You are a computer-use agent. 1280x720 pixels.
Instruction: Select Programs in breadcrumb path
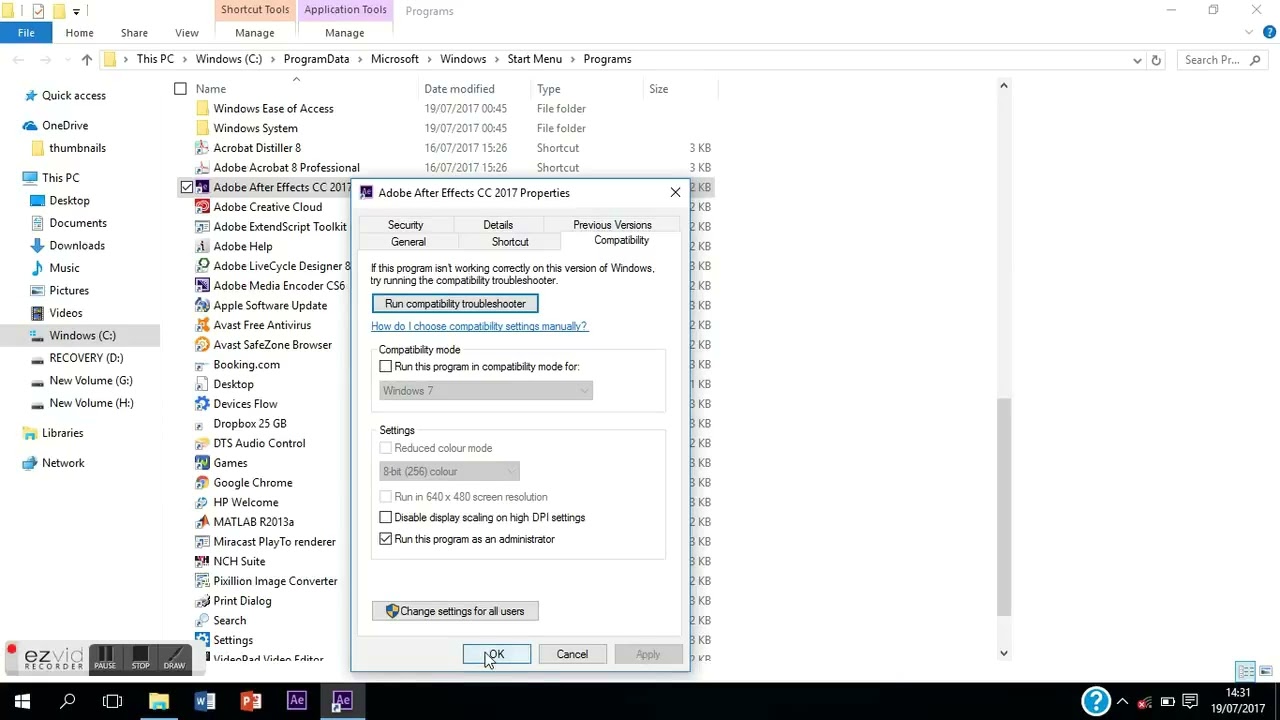tap(607, 60)
